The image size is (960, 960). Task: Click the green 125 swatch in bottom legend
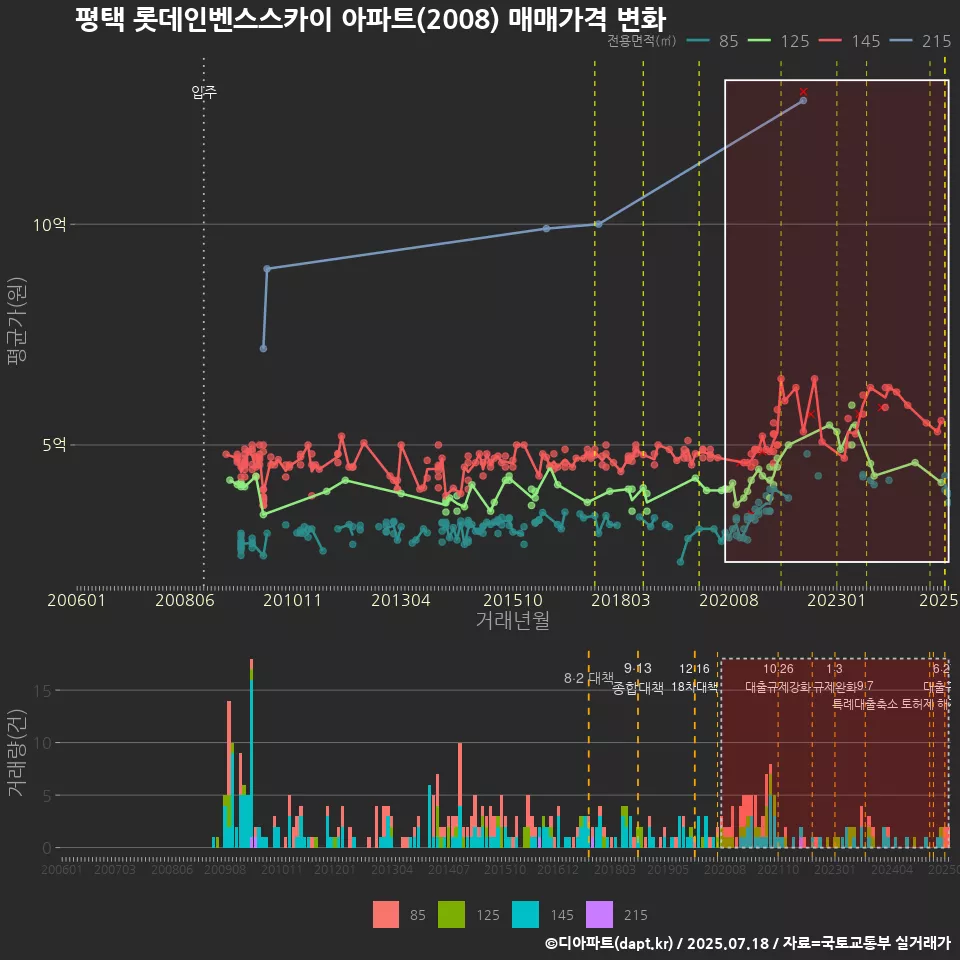[x=451, y=915]
